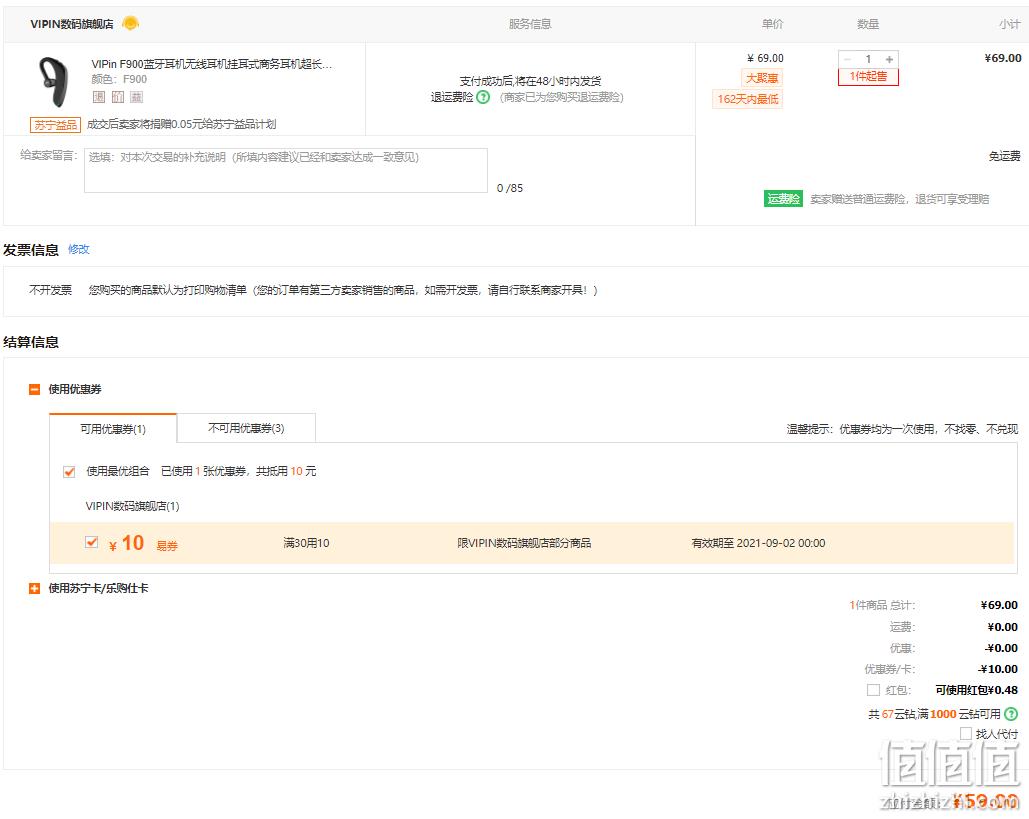Click the quantity field showing 1
Screen dimensions: 1029x819
868,59
